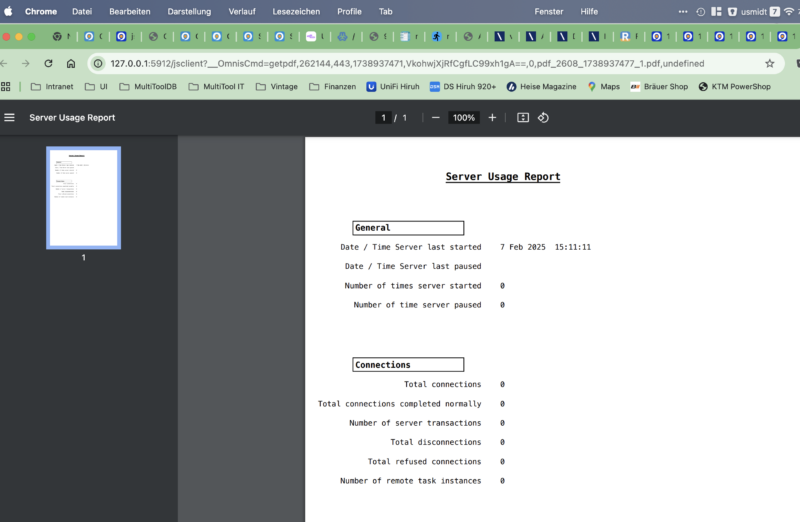Open the Lesezeichen menu
The image size is (800, 522).
coord(294,11)
